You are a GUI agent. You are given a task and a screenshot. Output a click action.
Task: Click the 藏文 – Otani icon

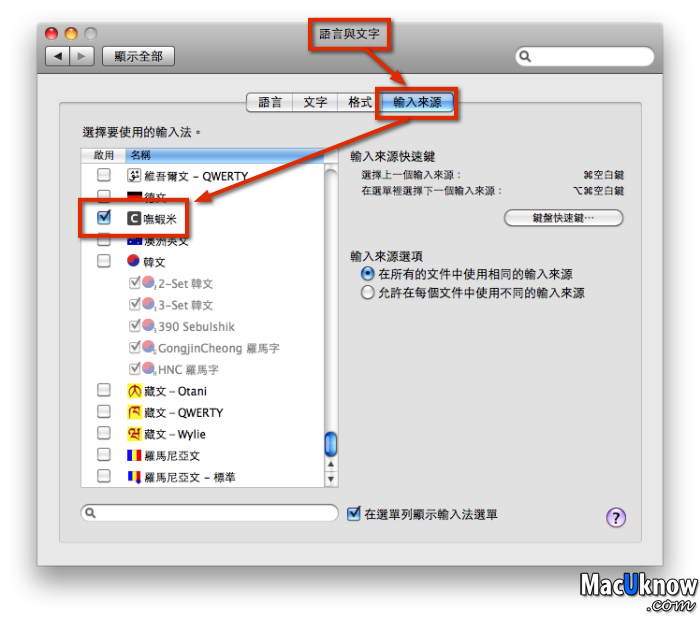point(134,391)
